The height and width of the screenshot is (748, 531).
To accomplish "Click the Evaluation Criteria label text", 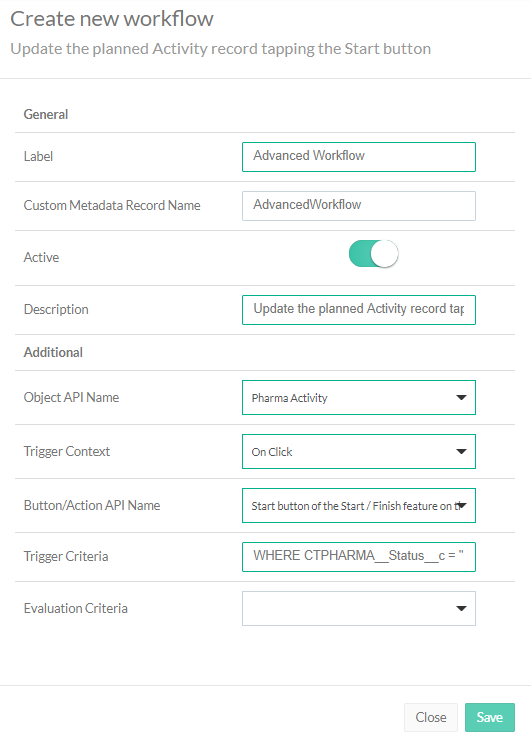I will point(76,609).
